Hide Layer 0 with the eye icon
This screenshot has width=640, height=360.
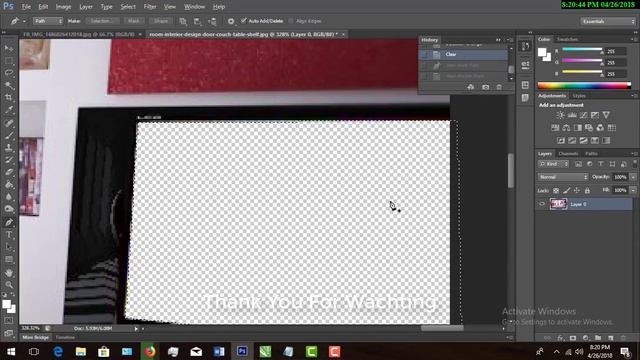[x=542, y=204]
